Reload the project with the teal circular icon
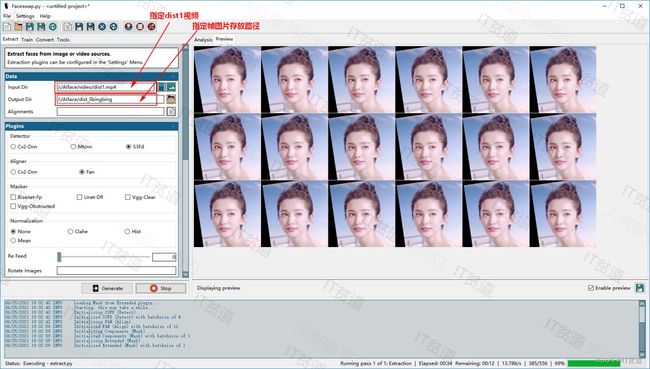 click(53, 27)
